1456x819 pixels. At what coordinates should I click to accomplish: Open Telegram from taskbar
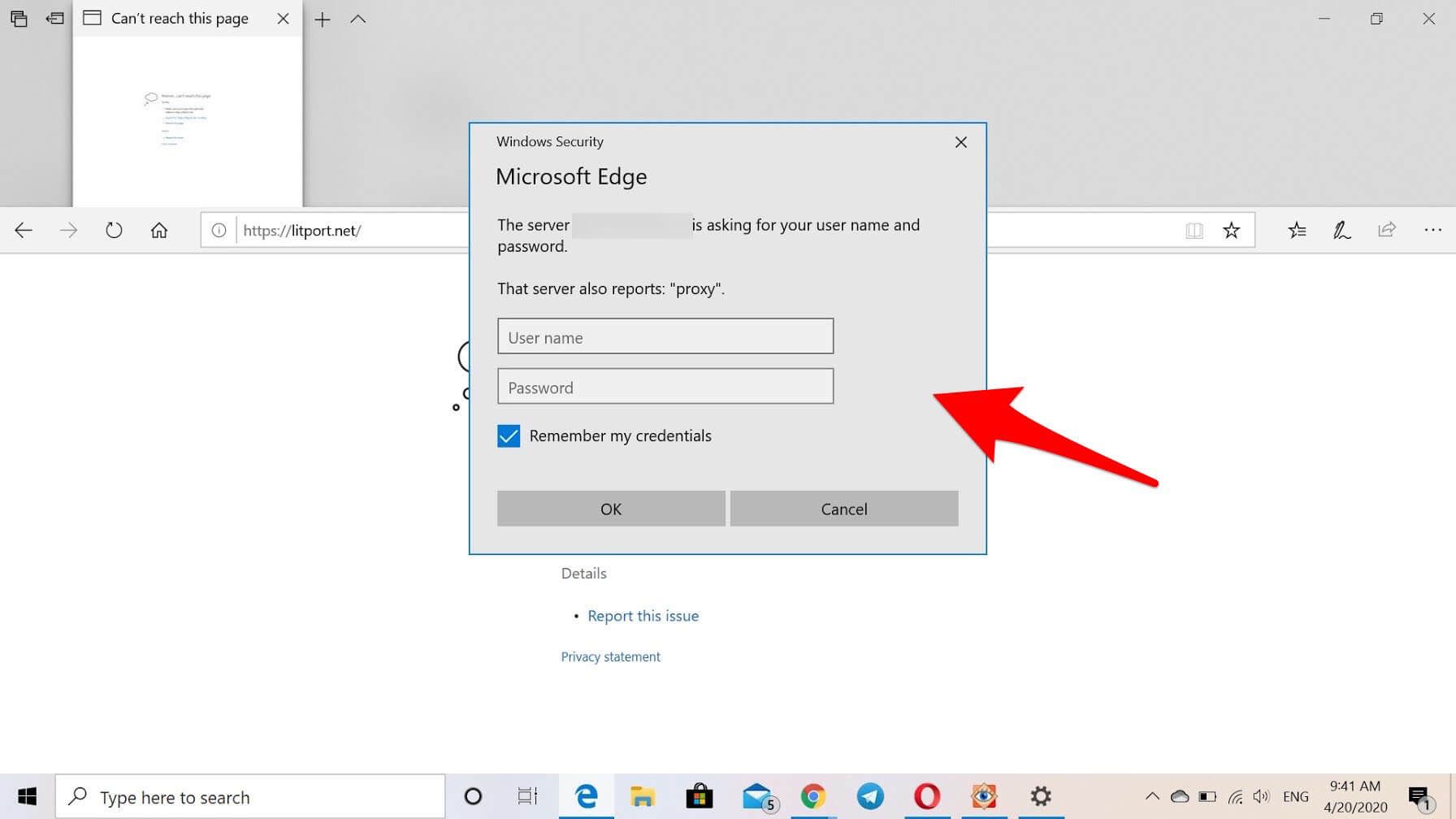(x=870, y=796)
